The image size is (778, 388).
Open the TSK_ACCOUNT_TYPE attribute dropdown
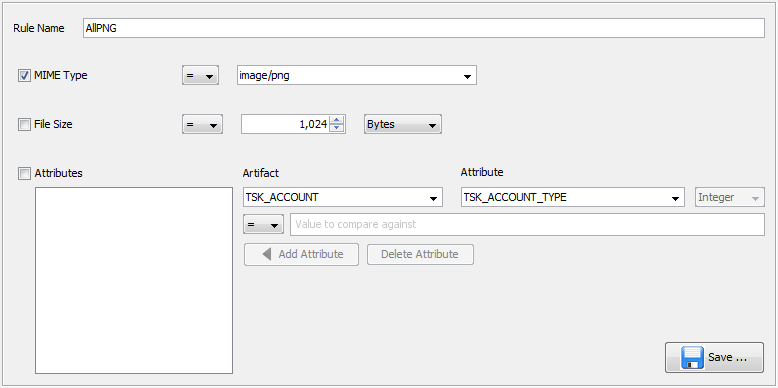point(573,197)
